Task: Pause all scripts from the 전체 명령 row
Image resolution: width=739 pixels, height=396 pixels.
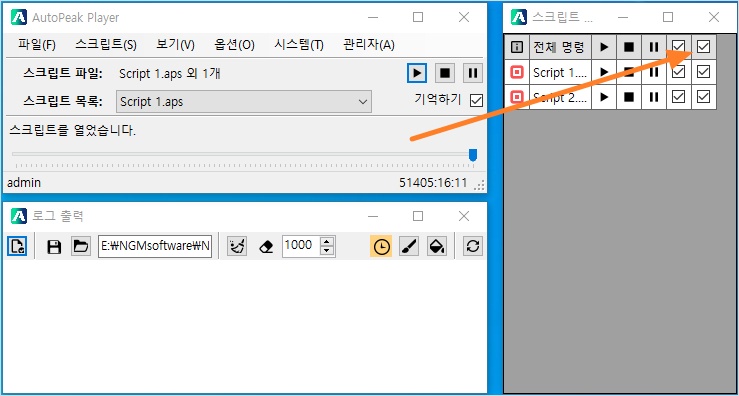Action: [x=654, y=47]
